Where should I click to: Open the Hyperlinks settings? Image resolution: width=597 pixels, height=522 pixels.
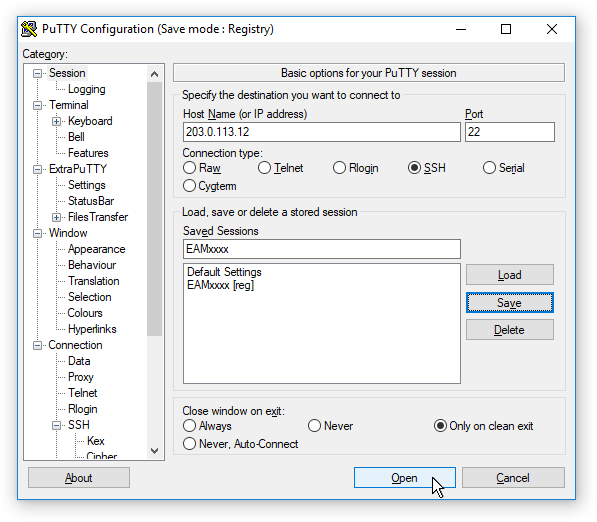click(x=92, y=329)
